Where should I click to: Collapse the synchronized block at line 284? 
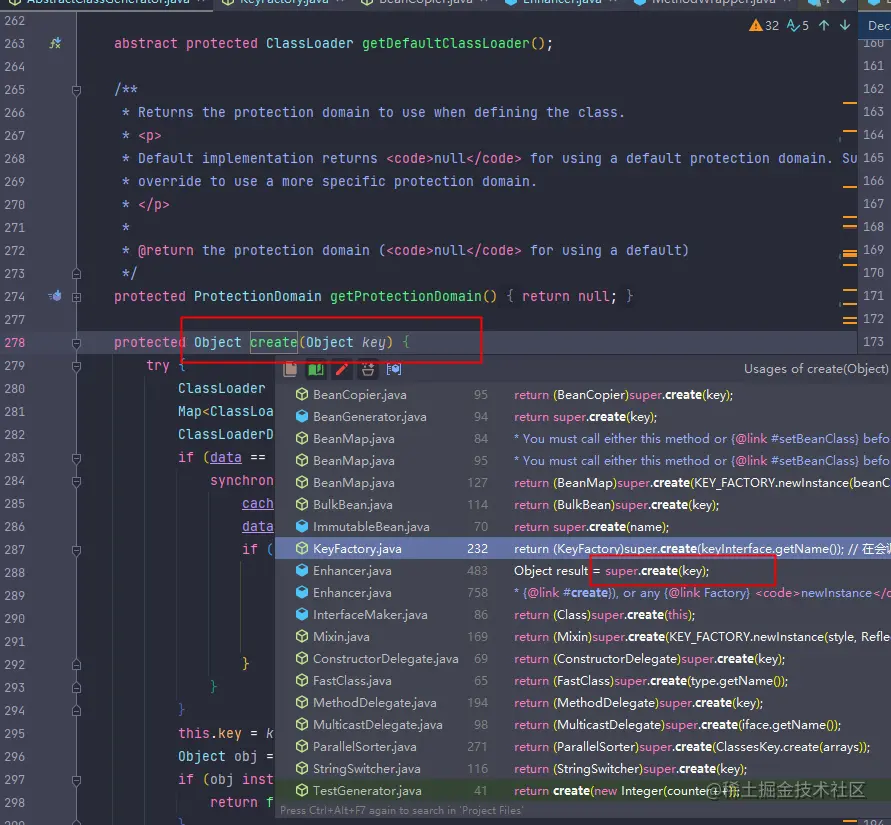(x=77, y=481)
